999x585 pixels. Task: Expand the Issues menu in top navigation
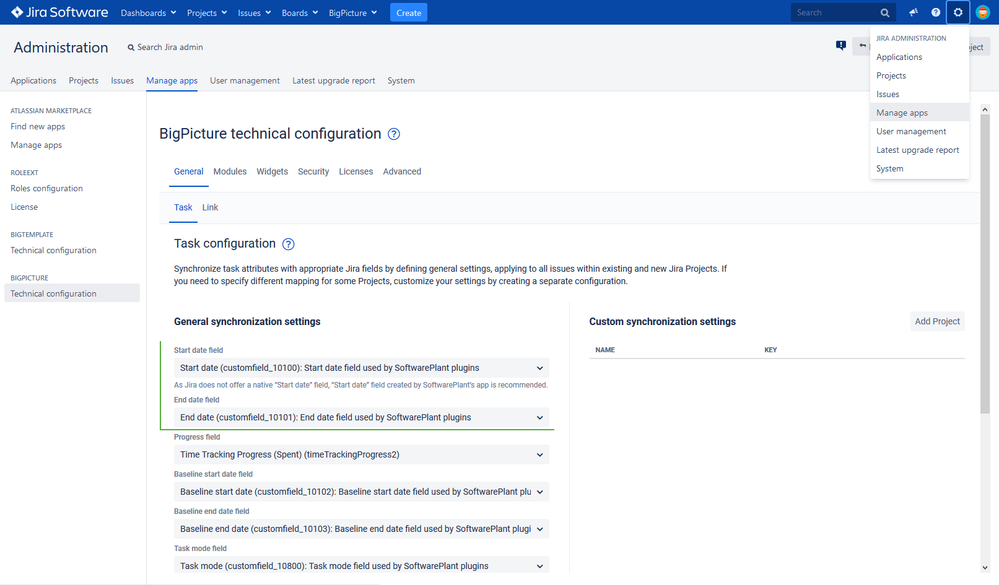254,13
